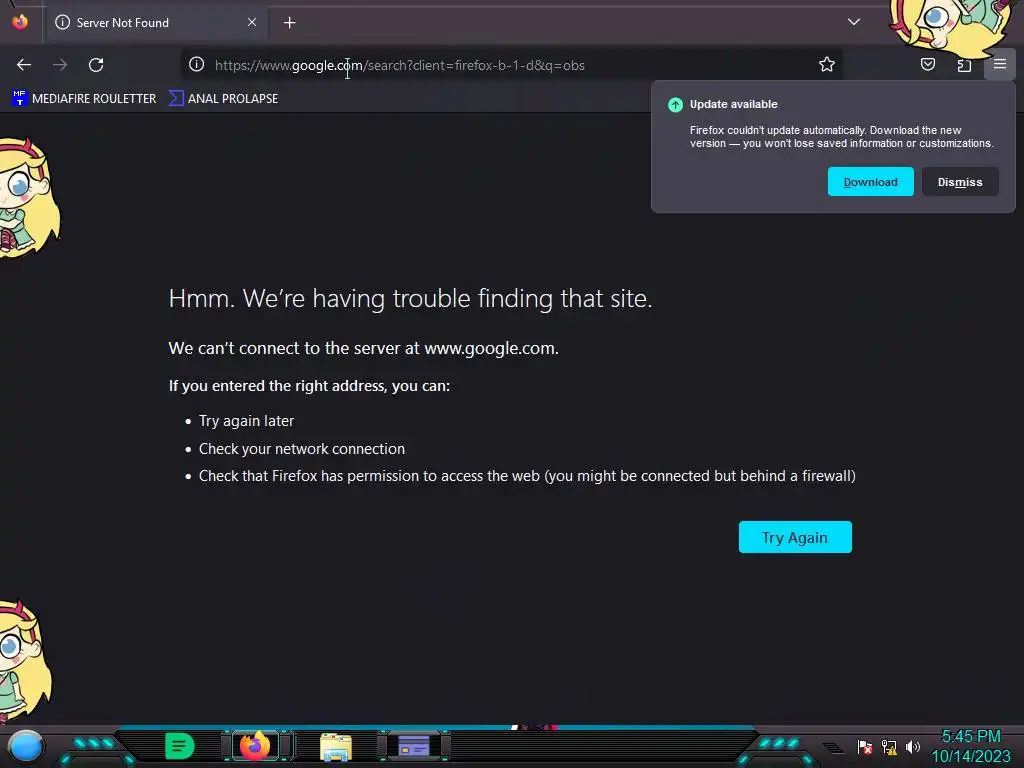Click 'Hmm. We're having trouble' heading
The image size is (1024, 768).
click(x=410, y=298)
